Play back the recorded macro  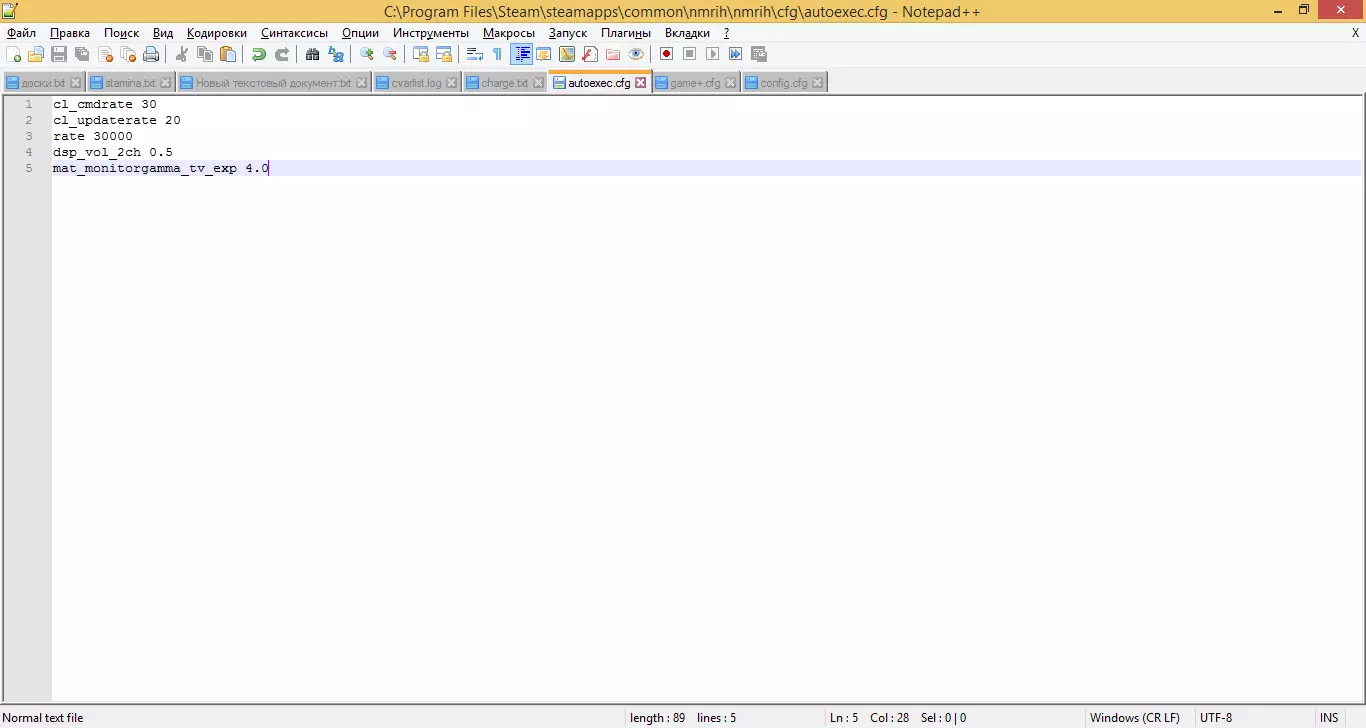[x=713, y=54]
